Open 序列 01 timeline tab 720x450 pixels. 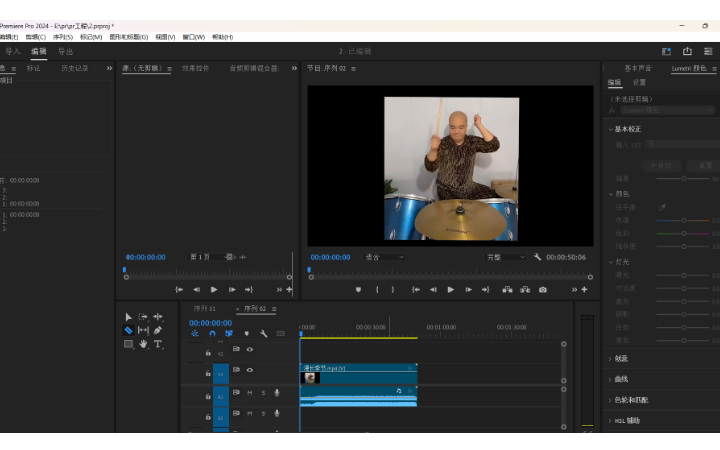pyautogui.click(x=205, y=309)
